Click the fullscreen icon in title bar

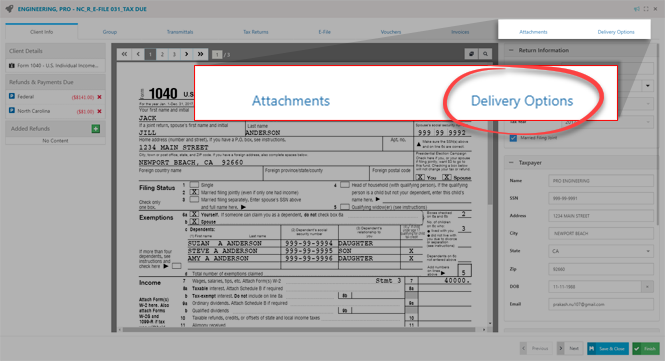point(646,9)
